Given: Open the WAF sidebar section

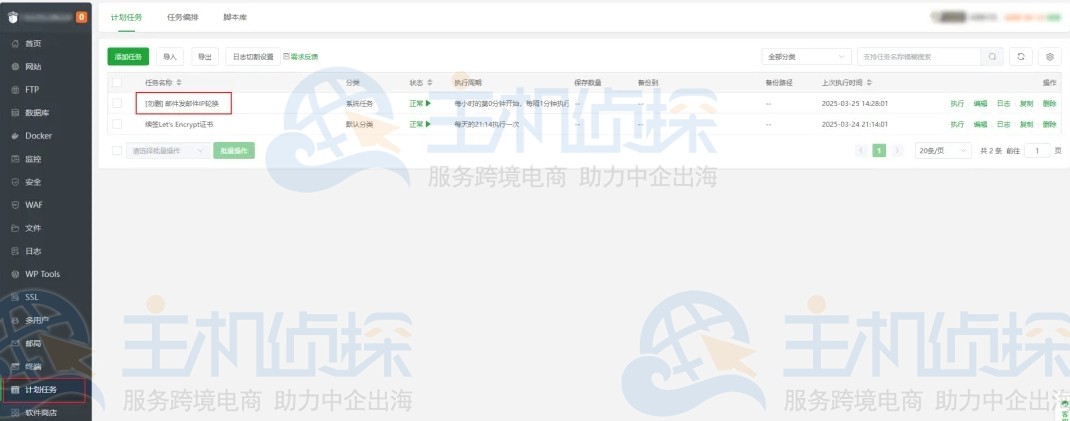Looking at the screenshot, I should [33, 205].
